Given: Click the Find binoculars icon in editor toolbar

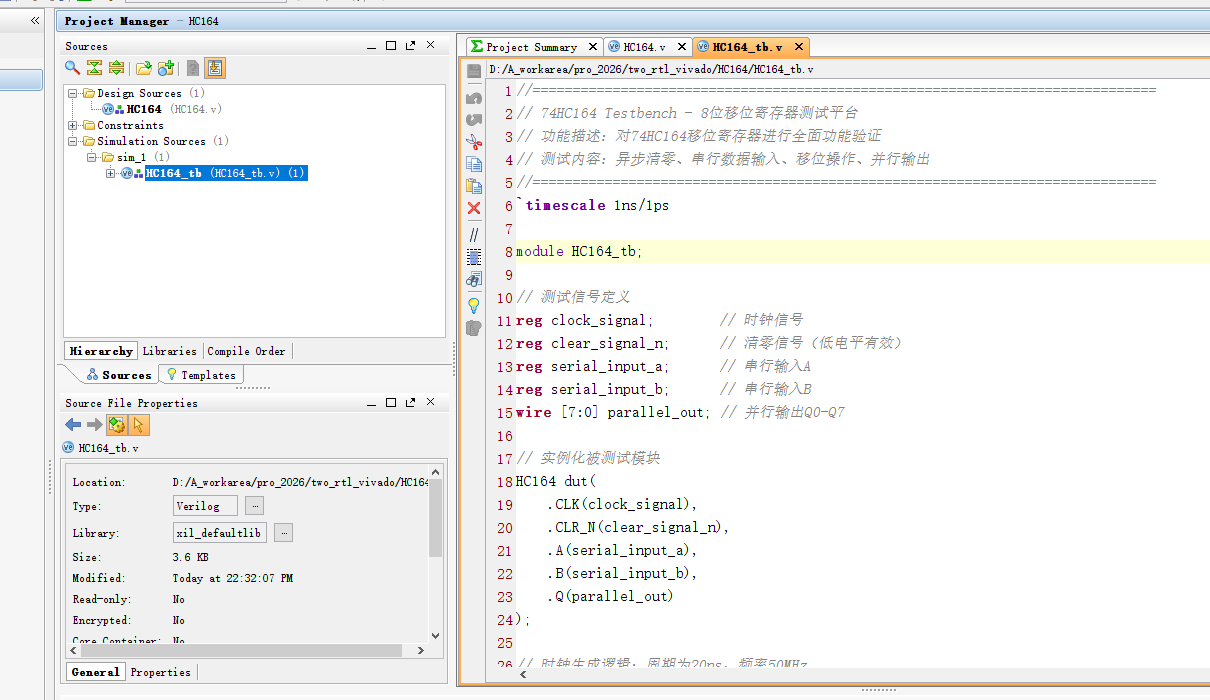Looking at the screenshot, I should [x=474, y=279].
